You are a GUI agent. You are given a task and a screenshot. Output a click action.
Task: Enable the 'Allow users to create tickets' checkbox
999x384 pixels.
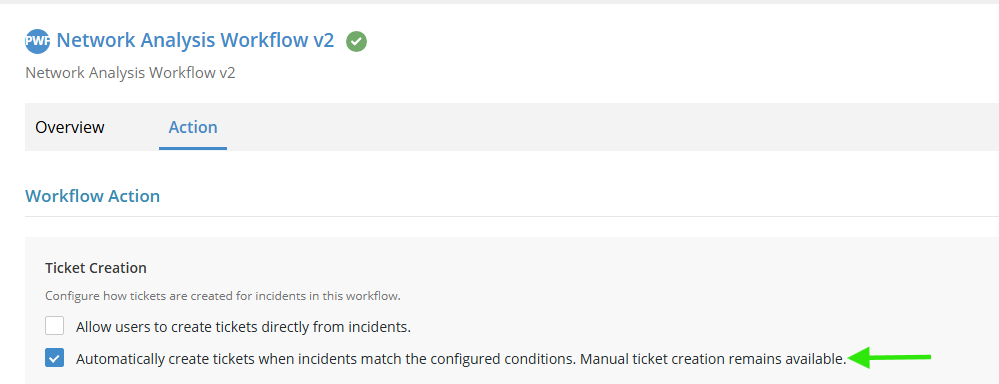point(55,326)
